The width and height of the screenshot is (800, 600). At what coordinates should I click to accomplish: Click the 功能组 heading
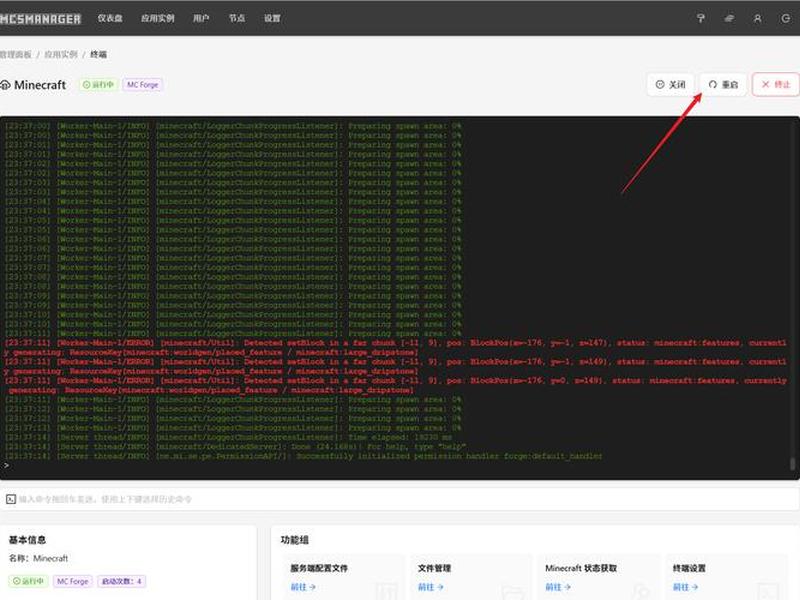295,540
